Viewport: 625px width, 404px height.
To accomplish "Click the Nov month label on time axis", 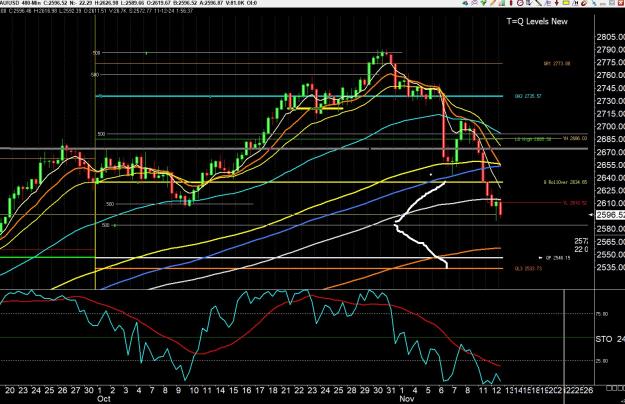I will point(407,398).
